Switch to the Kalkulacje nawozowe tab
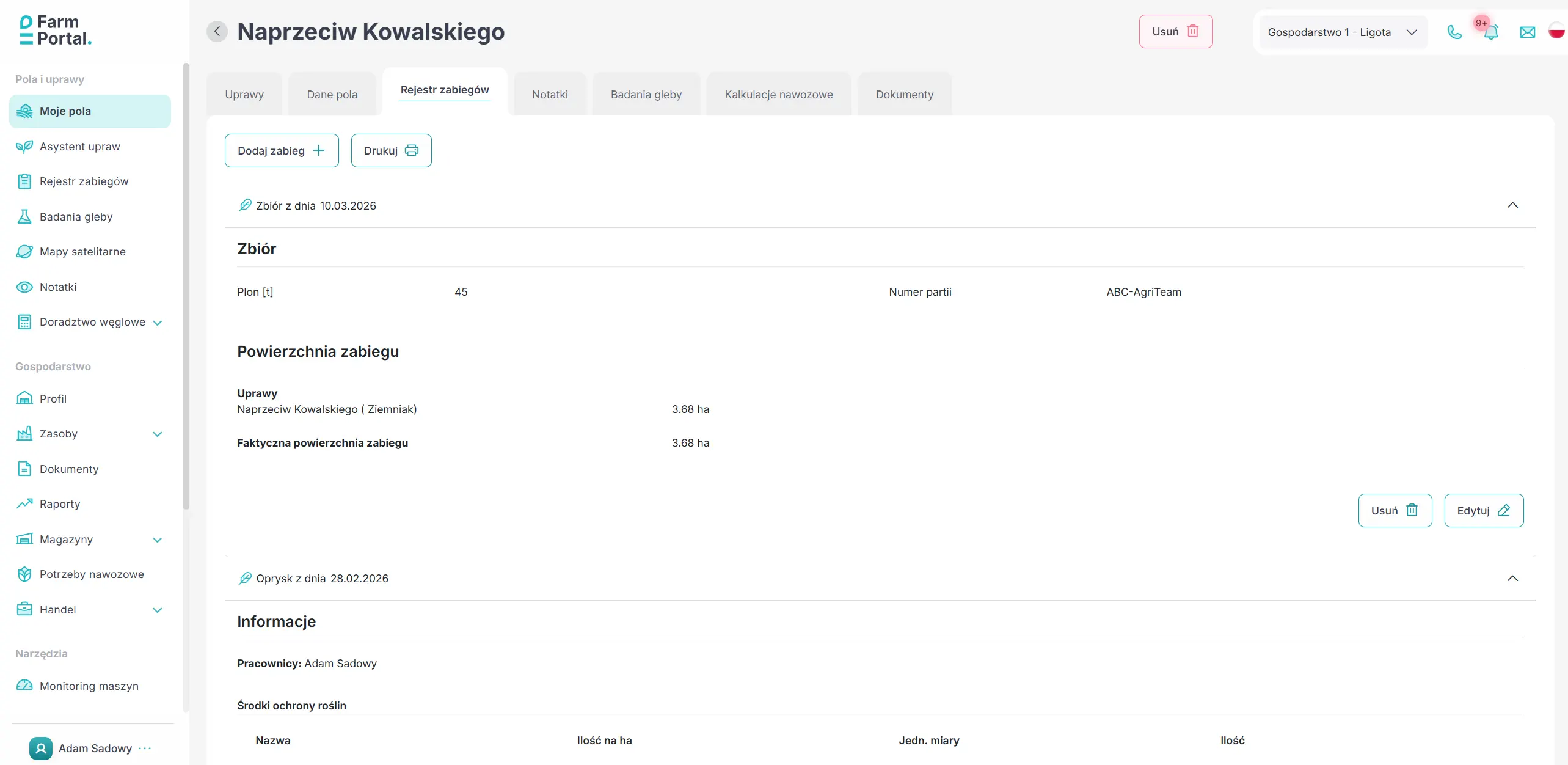The image size is (1568, 765). [x=778, y=95]
